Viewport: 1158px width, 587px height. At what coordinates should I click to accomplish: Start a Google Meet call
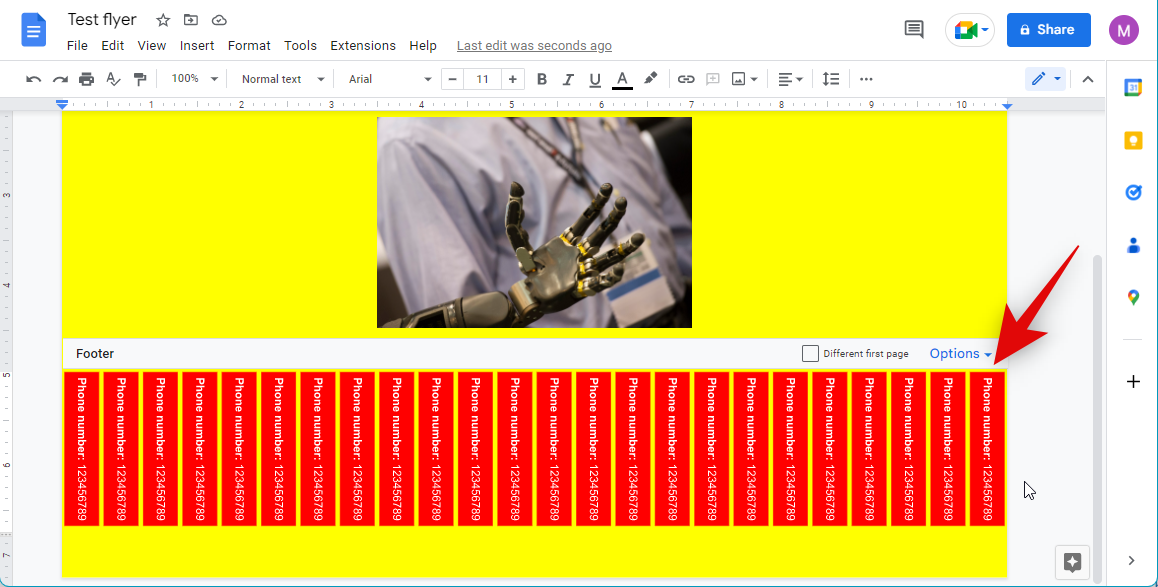970,30
